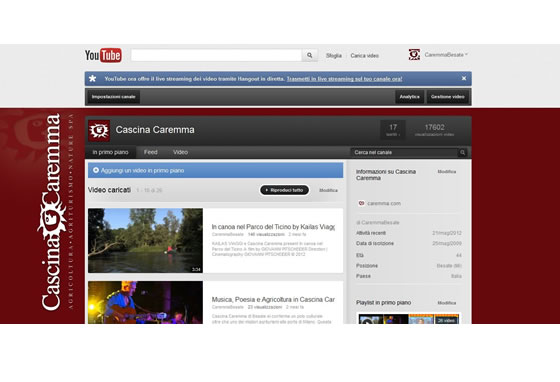560x382 pixels.
Task: Click the star icon in the blue banner
Action: (92, 79)
